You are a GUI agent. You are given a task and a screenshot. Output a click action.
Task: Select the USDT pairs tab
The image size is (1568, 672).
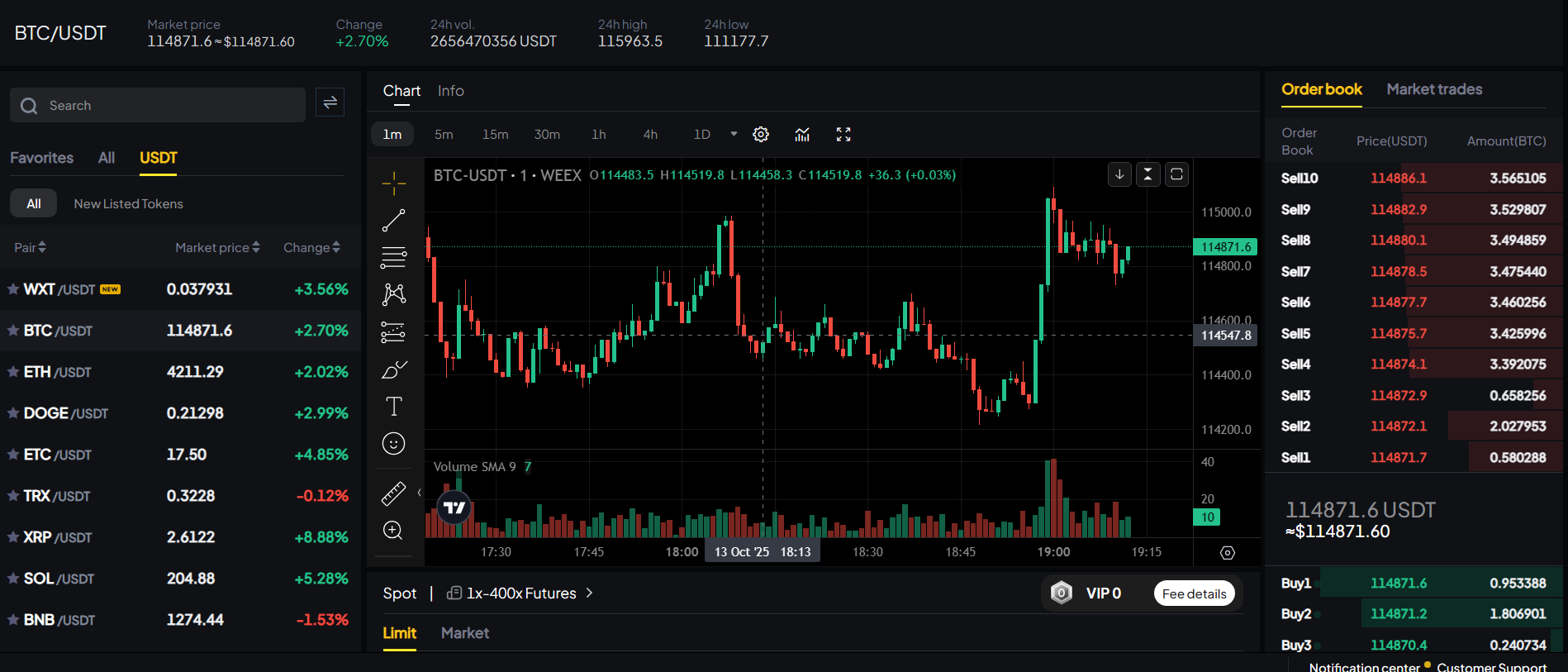(158, 158)
